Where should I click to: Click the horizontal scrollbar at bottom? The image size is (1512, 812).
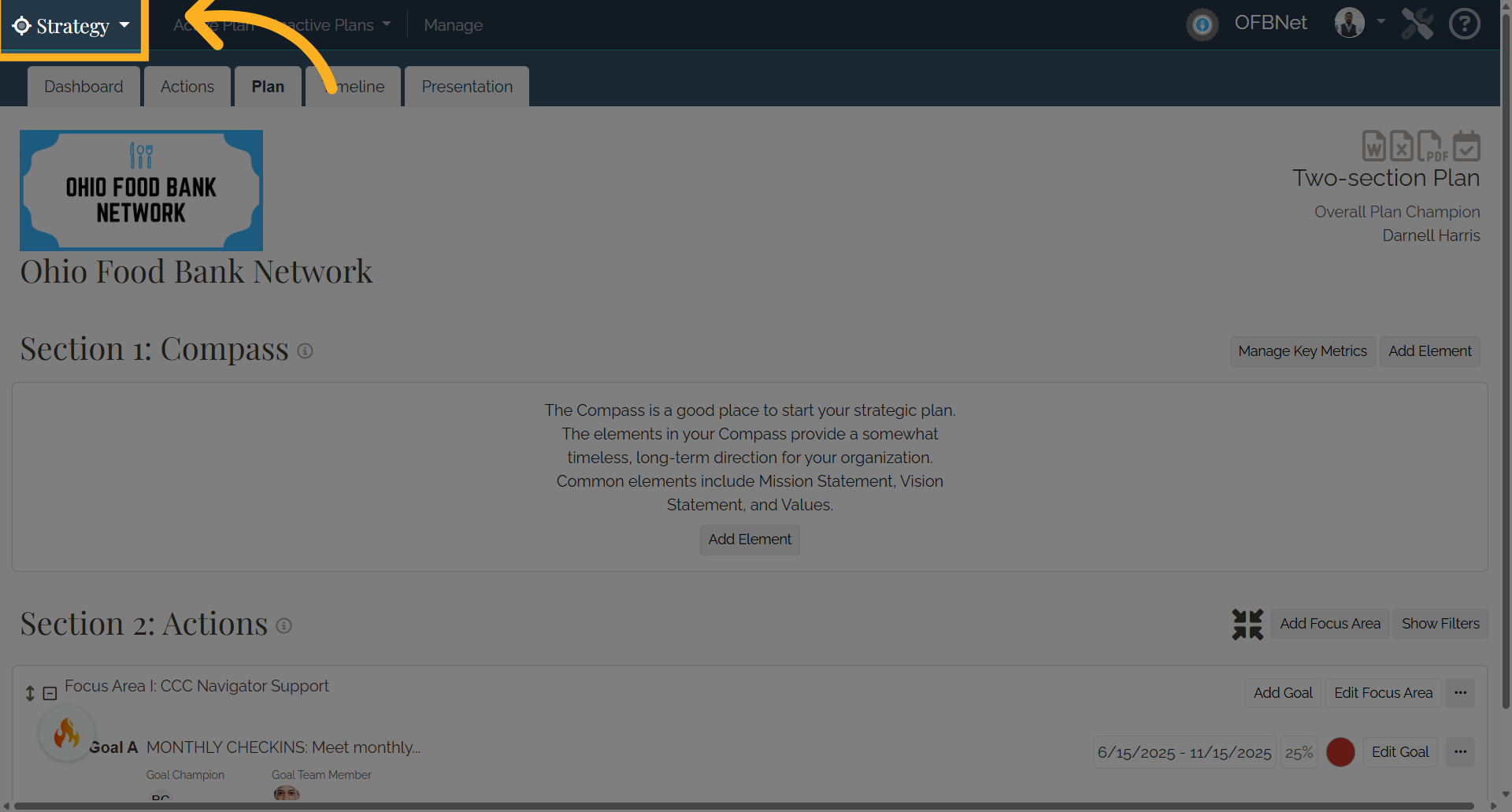click(744, 806)
